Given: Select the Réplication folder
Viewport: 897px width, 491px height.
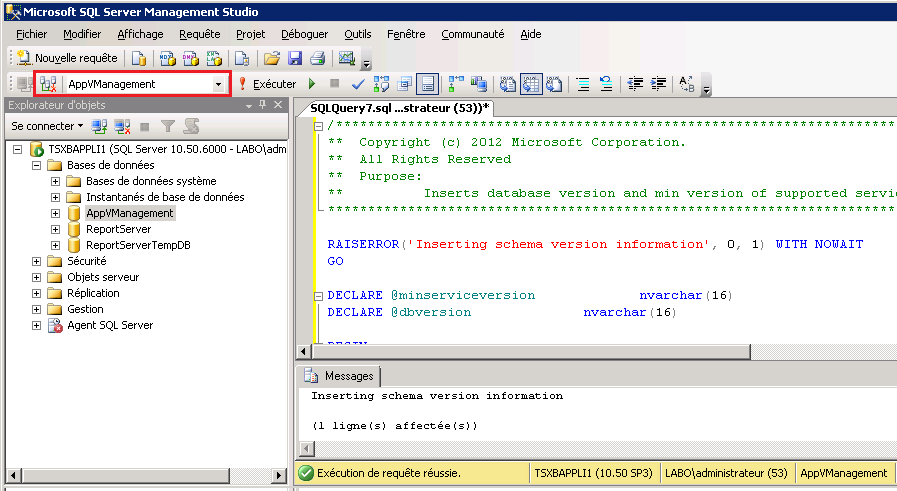Looking at the screenshot, I should 93,293.
